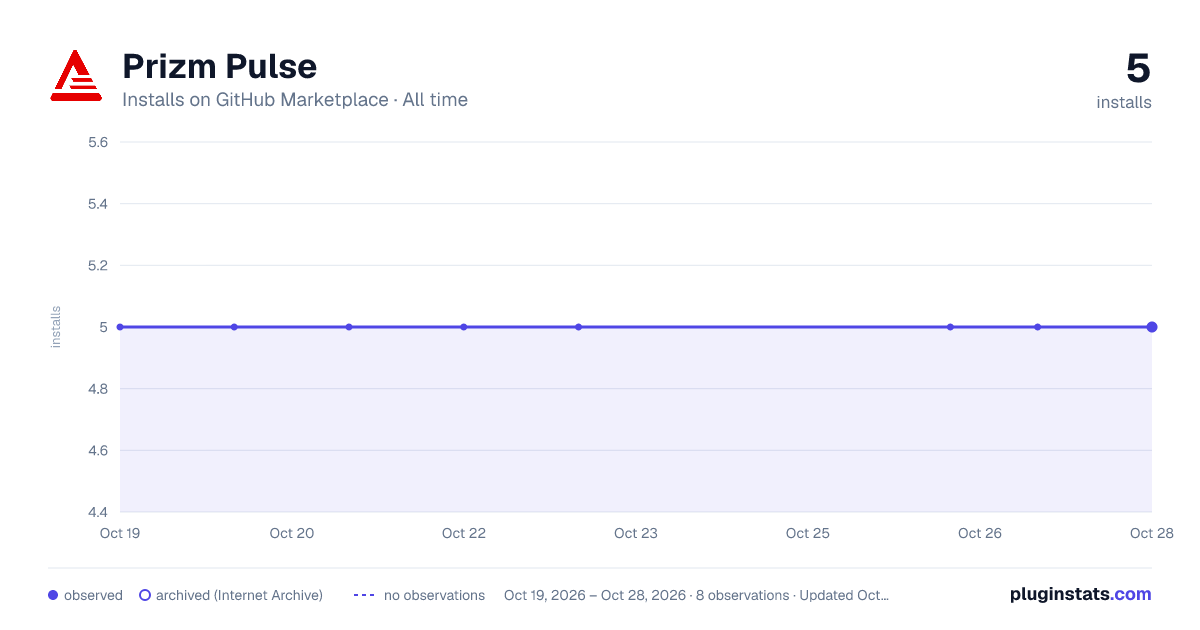The width and height of the screenshot is (1200, 630).
Task: Click the Prizm Pulse title
Action: pyautogui.click(x=219, y=66)
